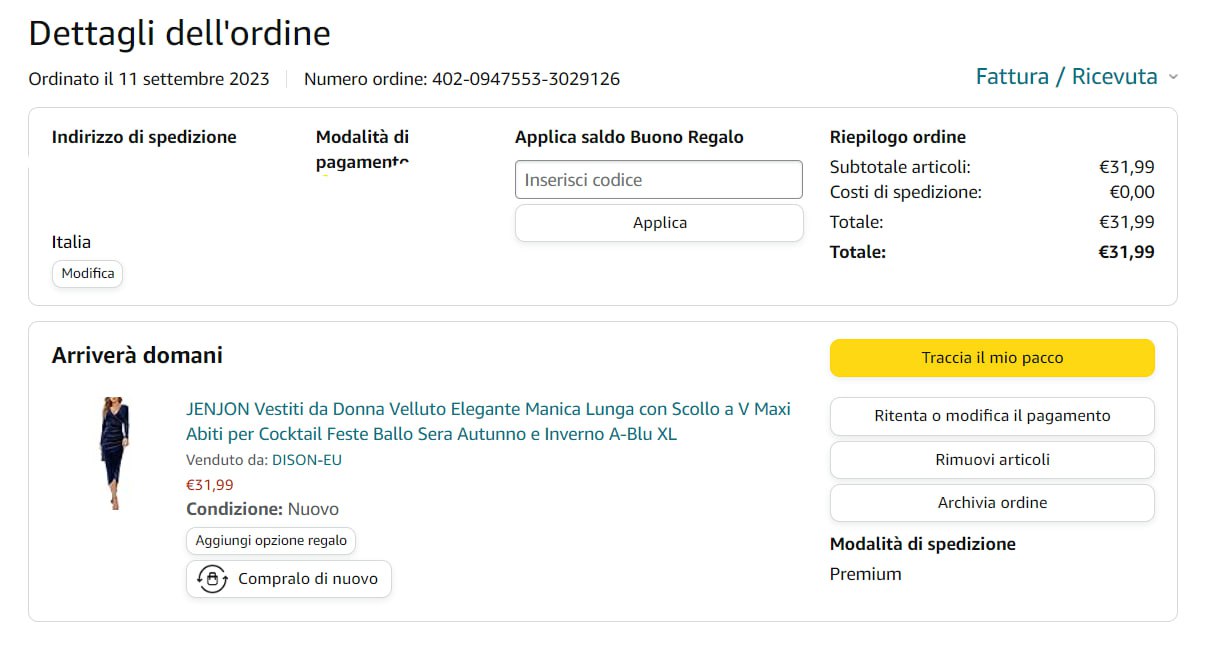Click the chevron beside Fattura / Ricevuta
The height and width of the screenshot is (647, 1225).
1173,78
